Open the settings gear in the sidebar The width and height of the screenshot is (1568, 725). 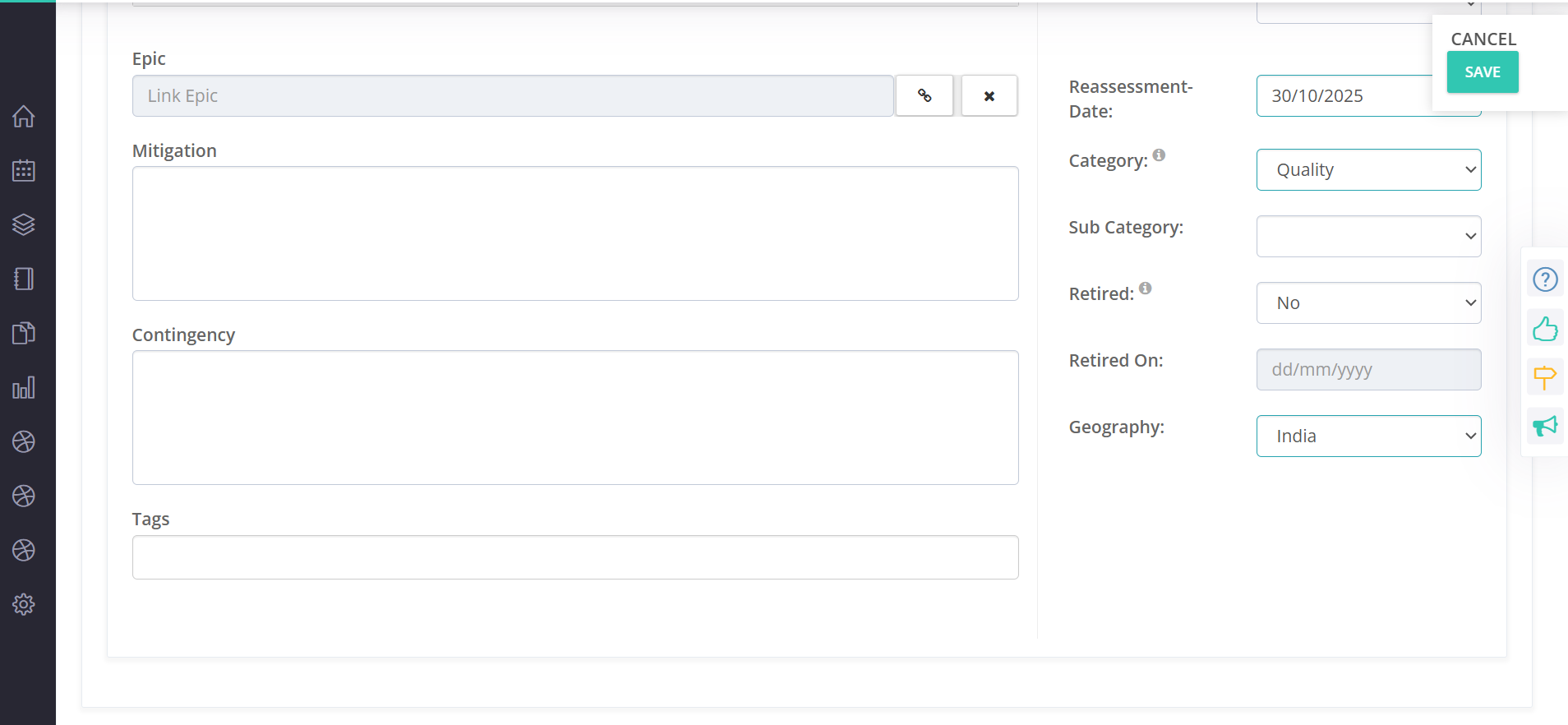click(24, 604)
